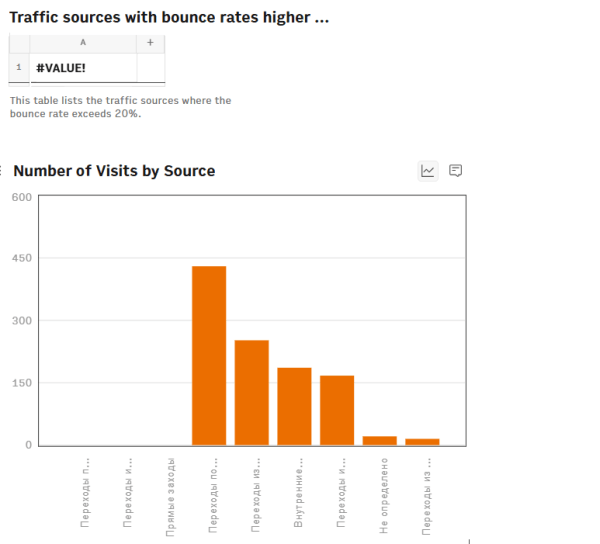Open the chart view icon
Screen dimensions: 600x544
(x=428, y=171)
